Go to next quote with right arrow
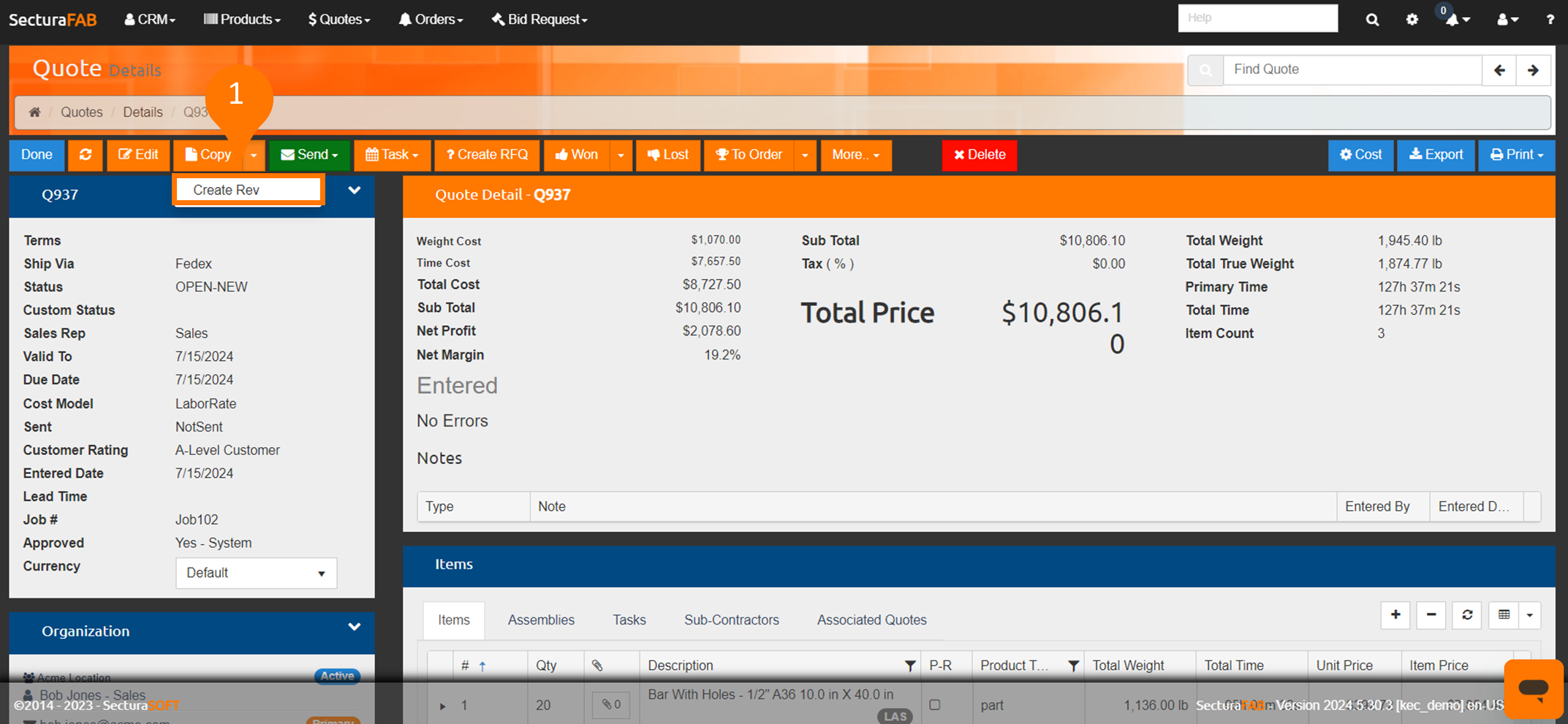 point(1533,70)
